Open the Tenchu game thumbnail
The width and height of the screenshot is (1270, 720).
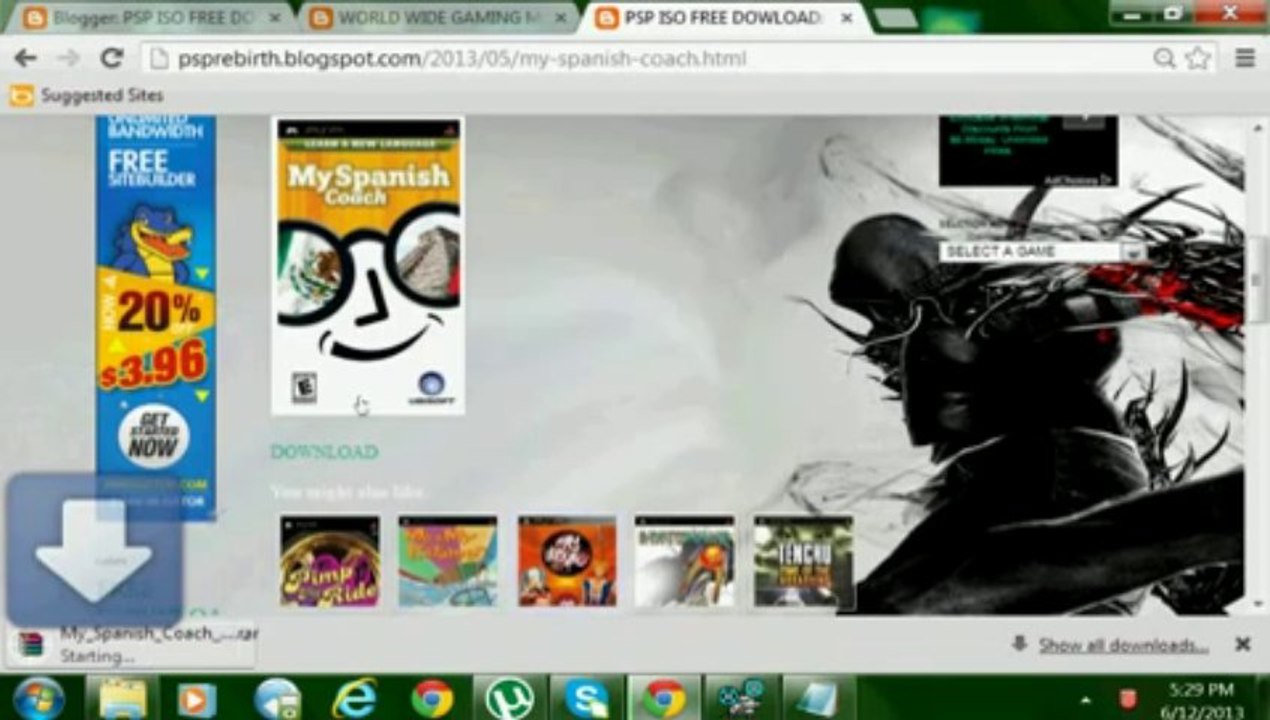click(x=803, y=561)
